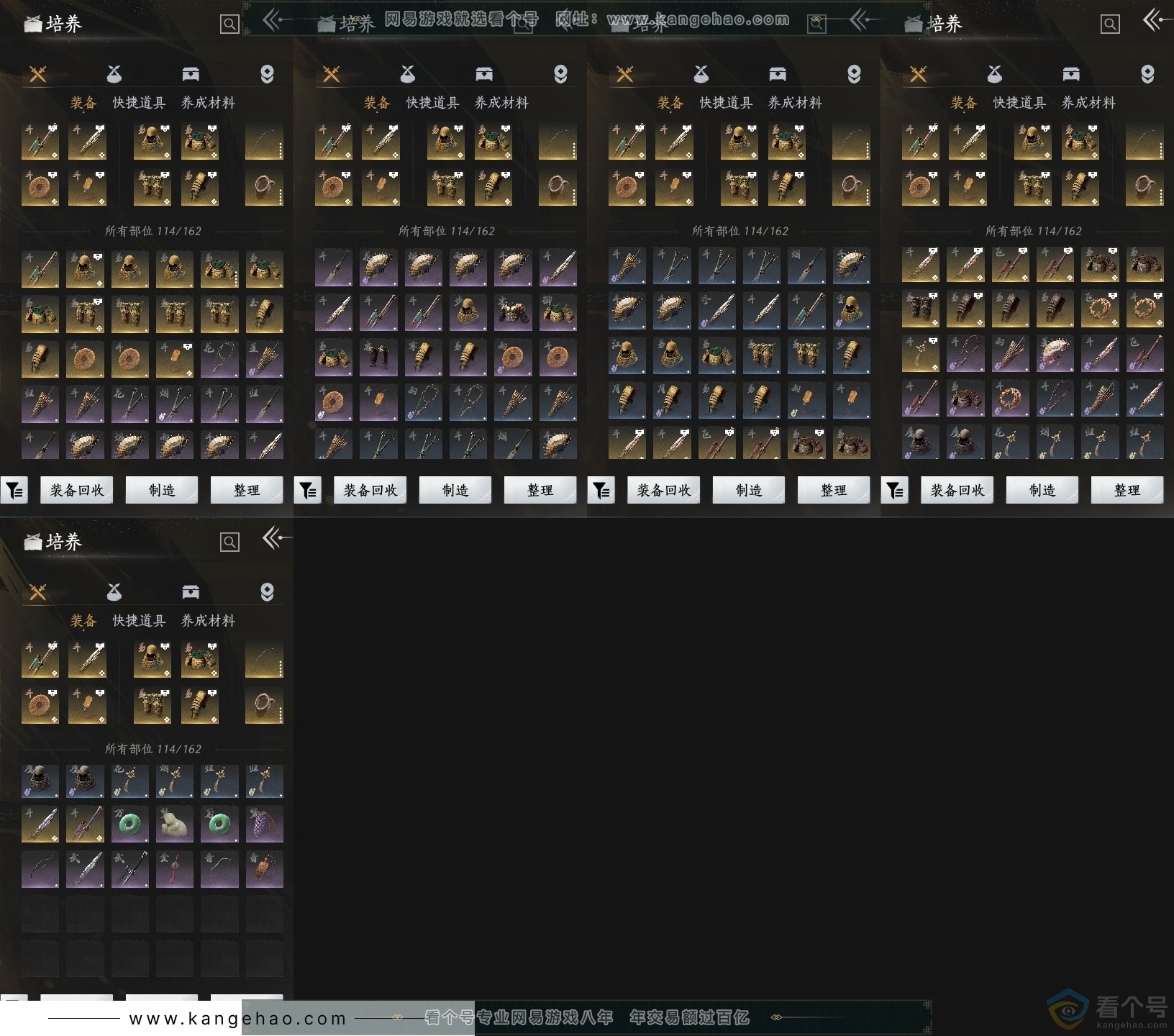
Task: Click 整理 button in third panel
Action: click(x=834, y=491)
